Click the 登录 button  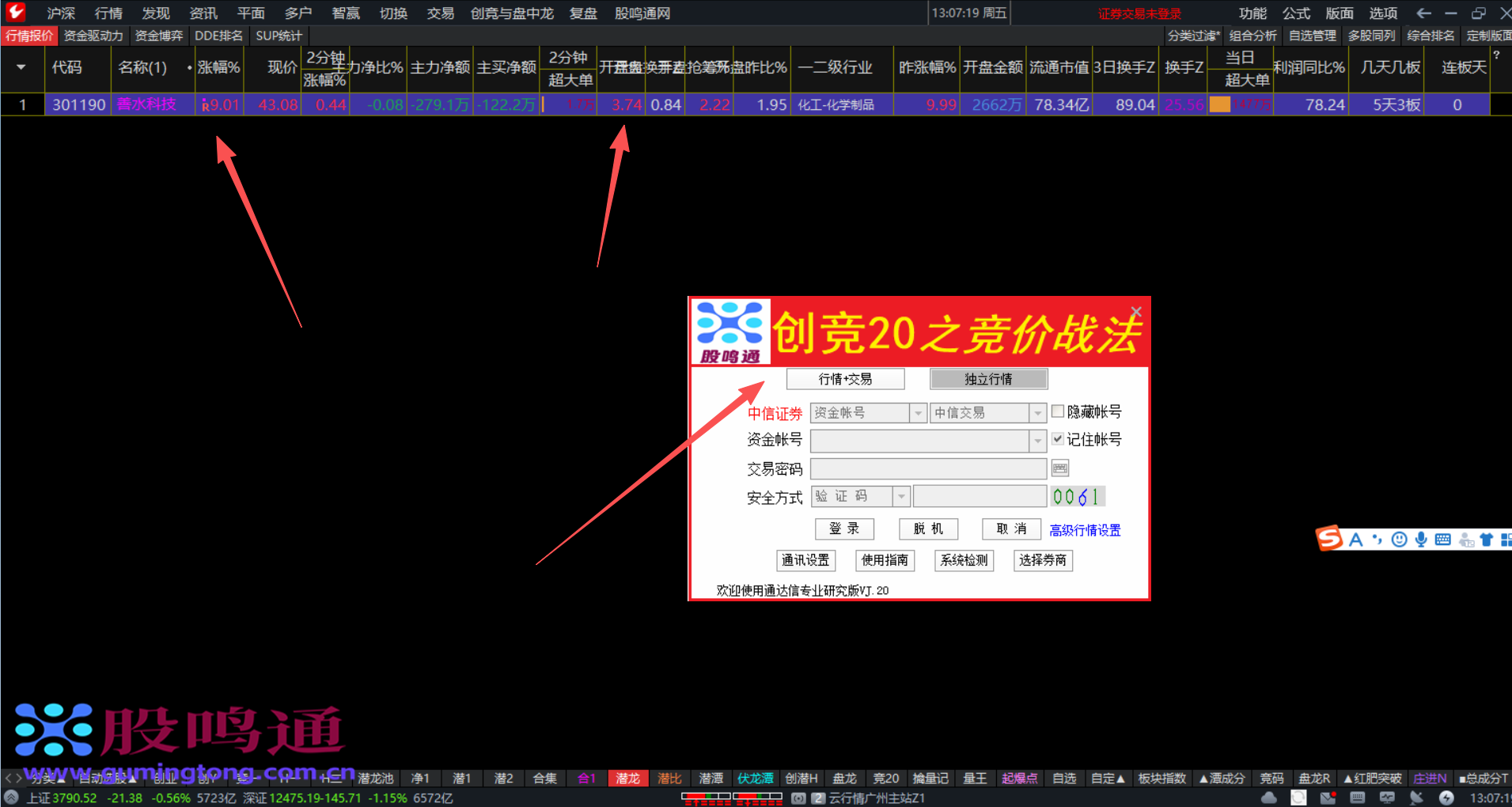click(844, 529)
